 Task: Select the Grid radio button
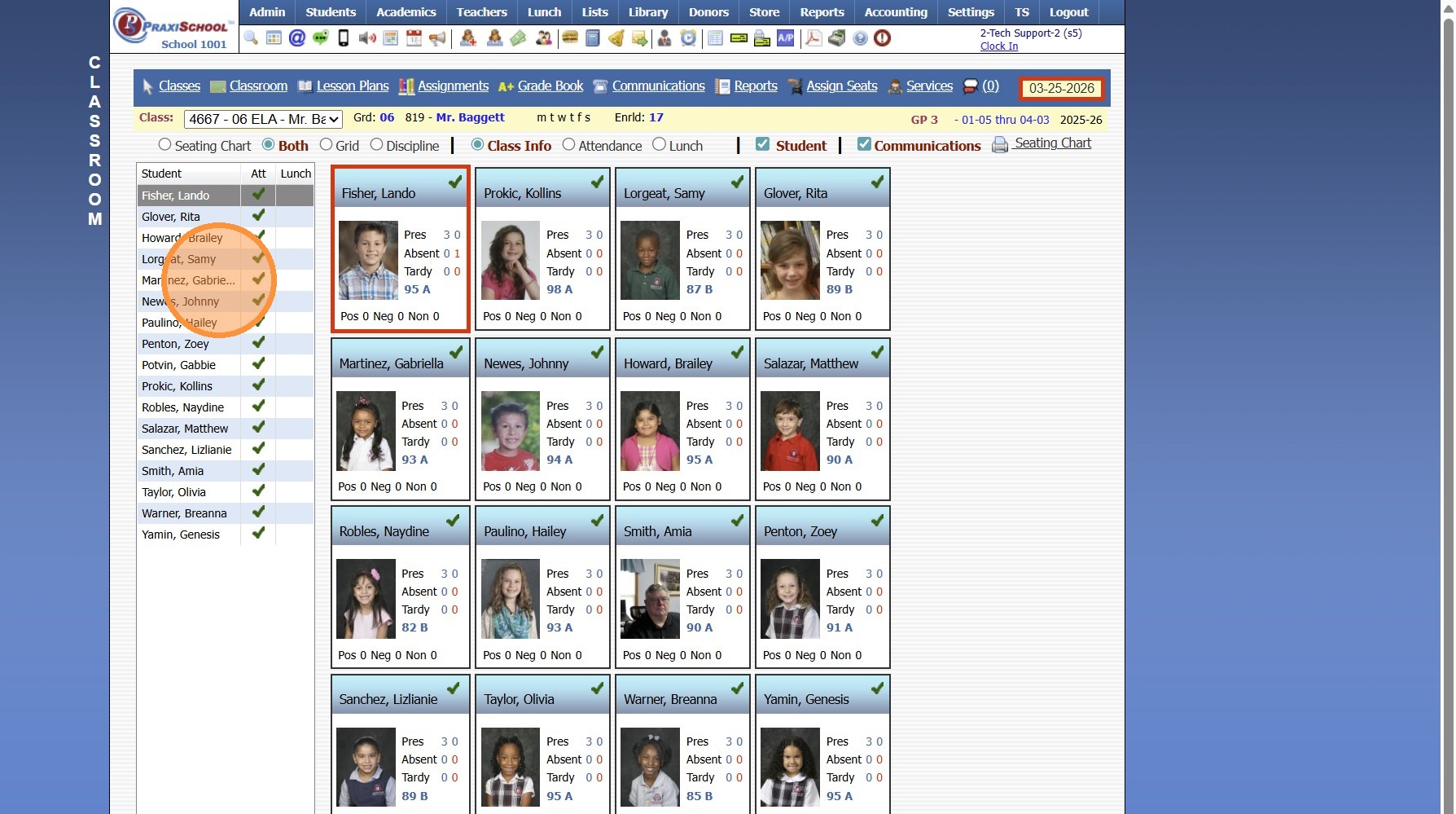[x=327, y=145]
